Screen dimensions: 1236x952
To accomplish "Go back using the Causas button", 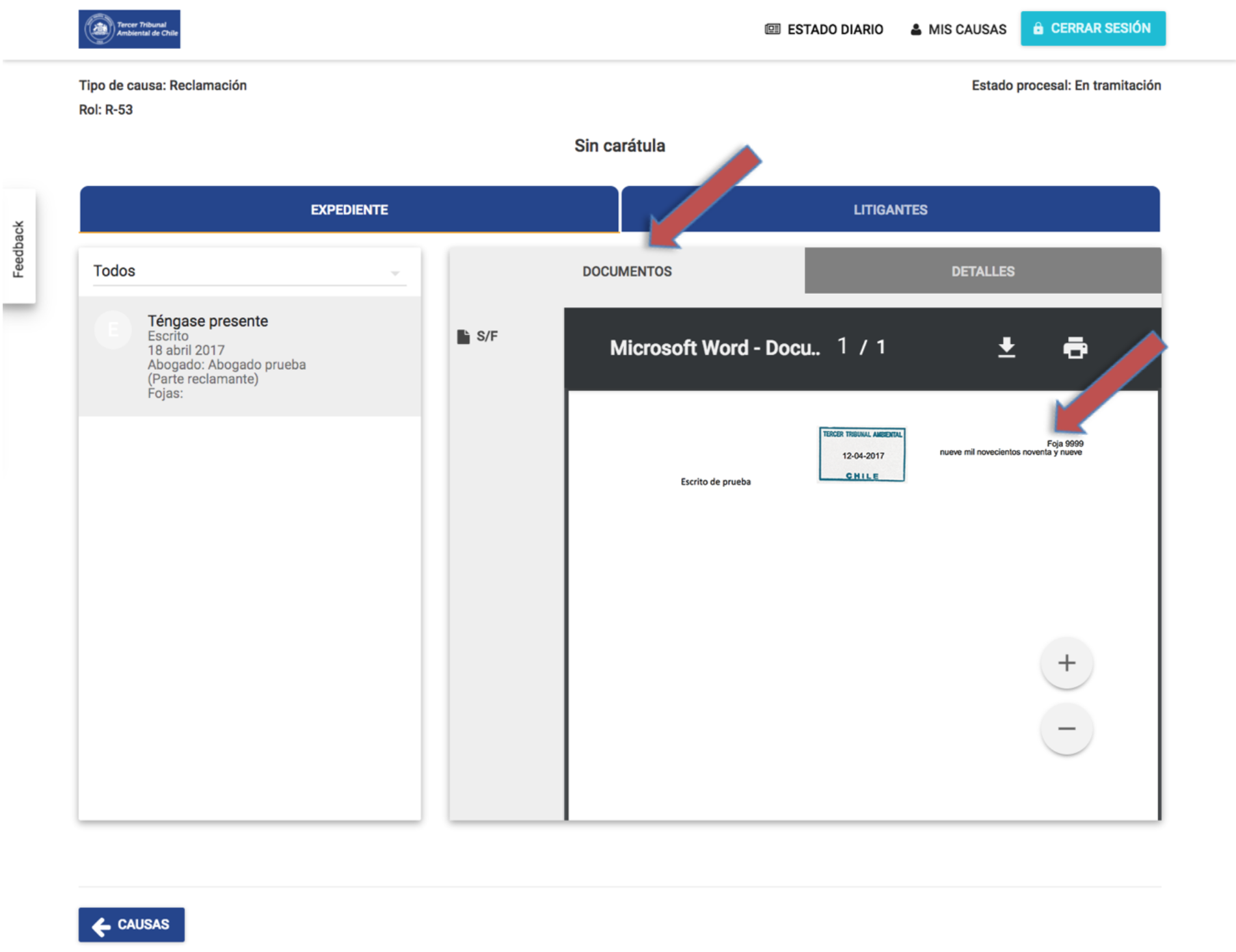I will pos(131,924).
